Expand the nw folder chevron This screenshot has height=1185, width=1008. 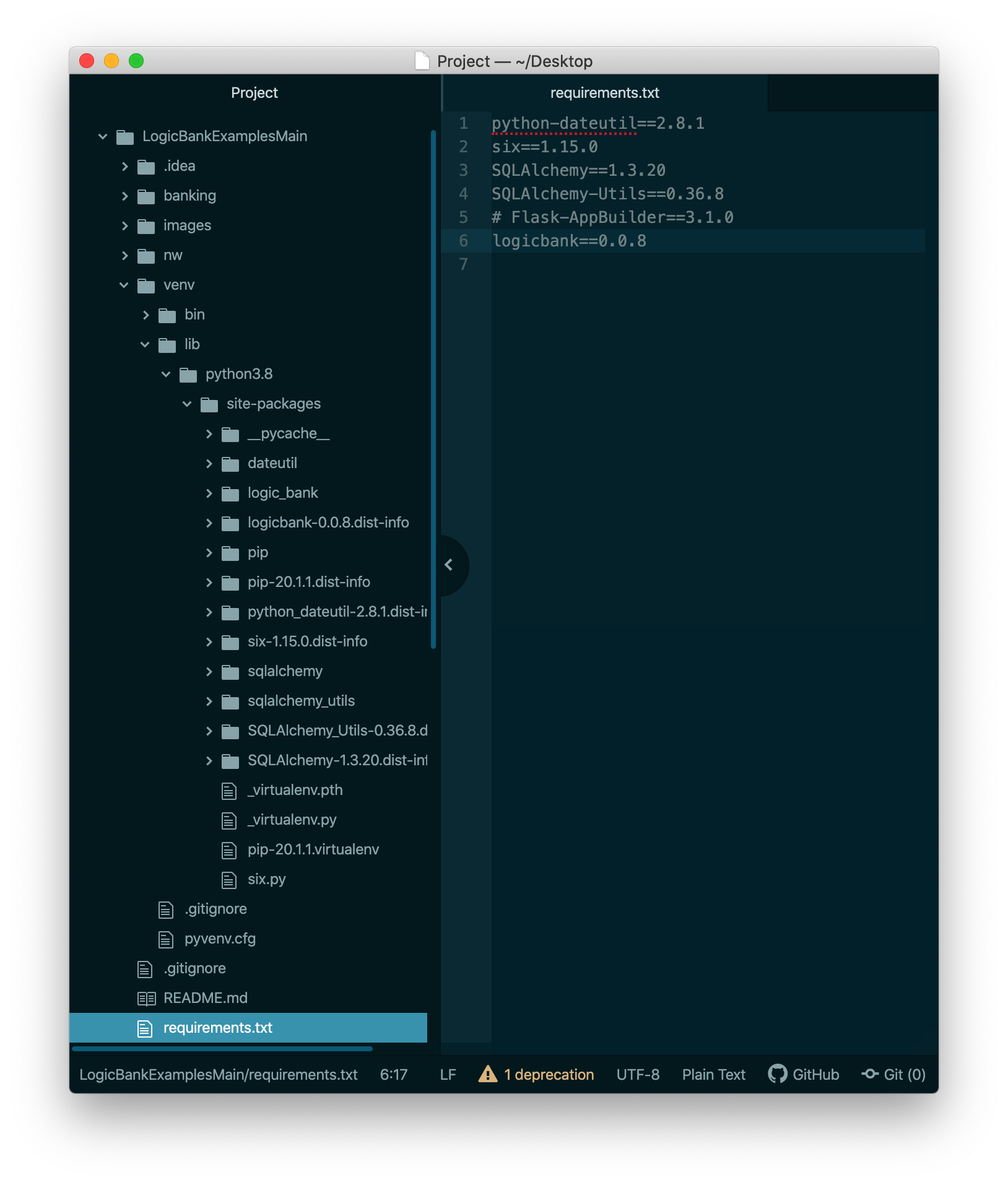coord(124,255)
